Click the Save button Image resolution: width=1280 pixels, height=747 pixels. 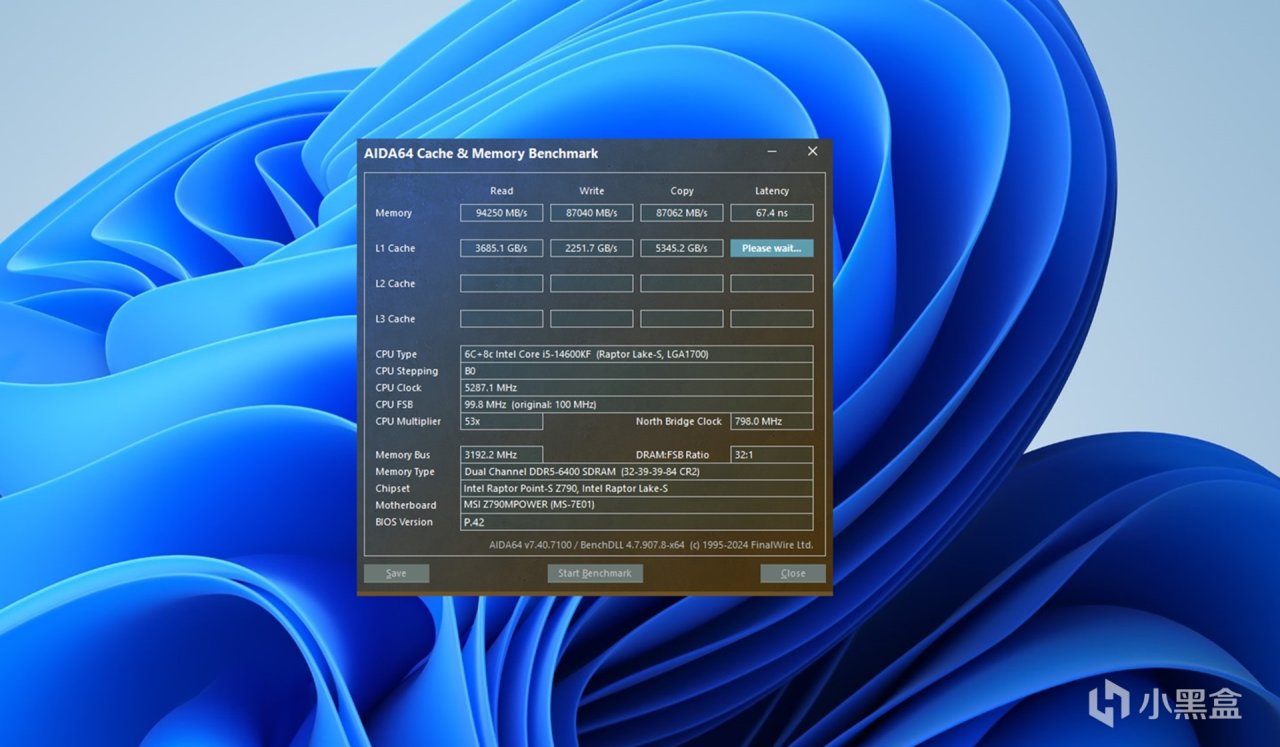pos(396,574)
